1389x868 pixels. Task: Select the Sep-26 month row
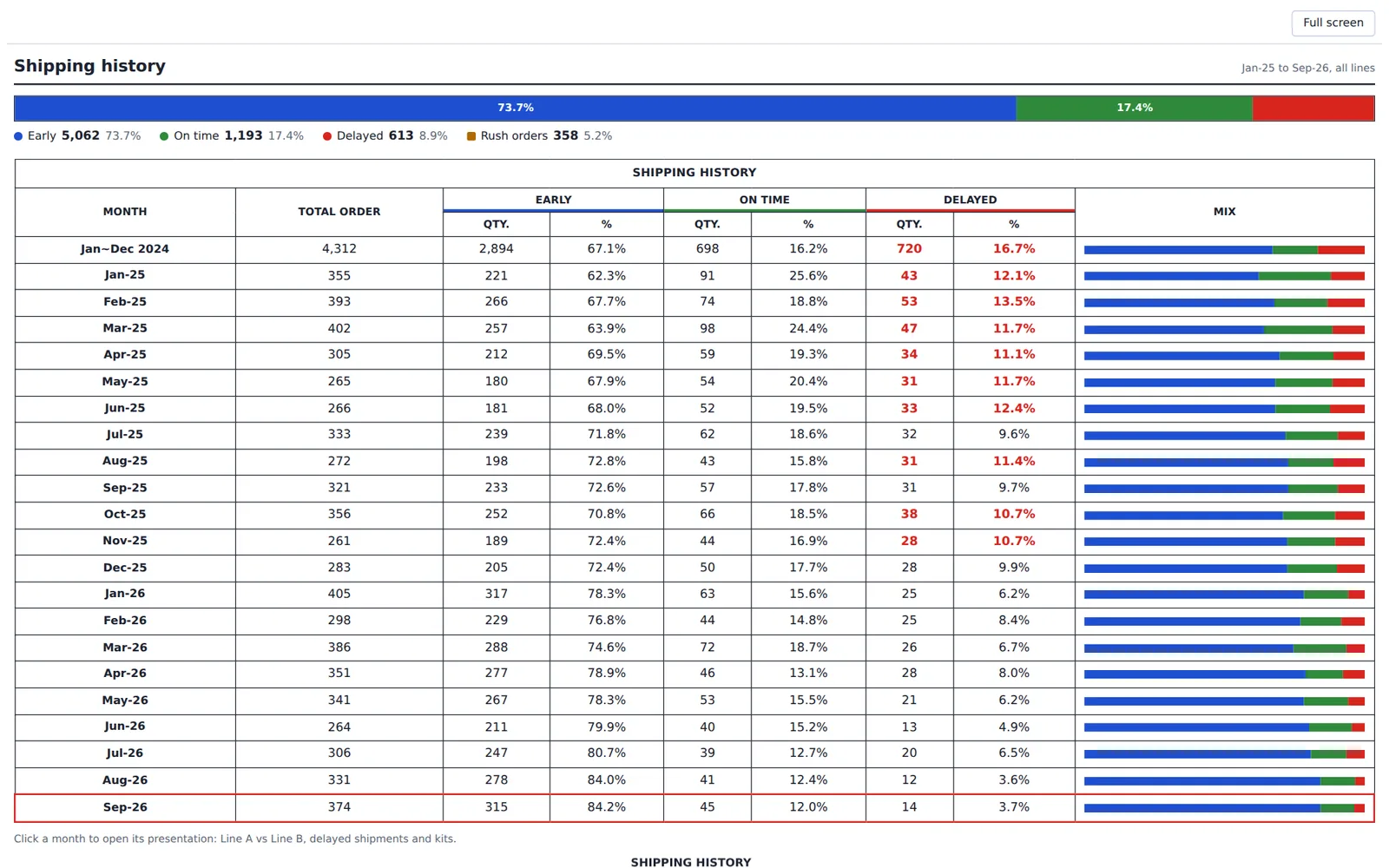tap(694, 807)
